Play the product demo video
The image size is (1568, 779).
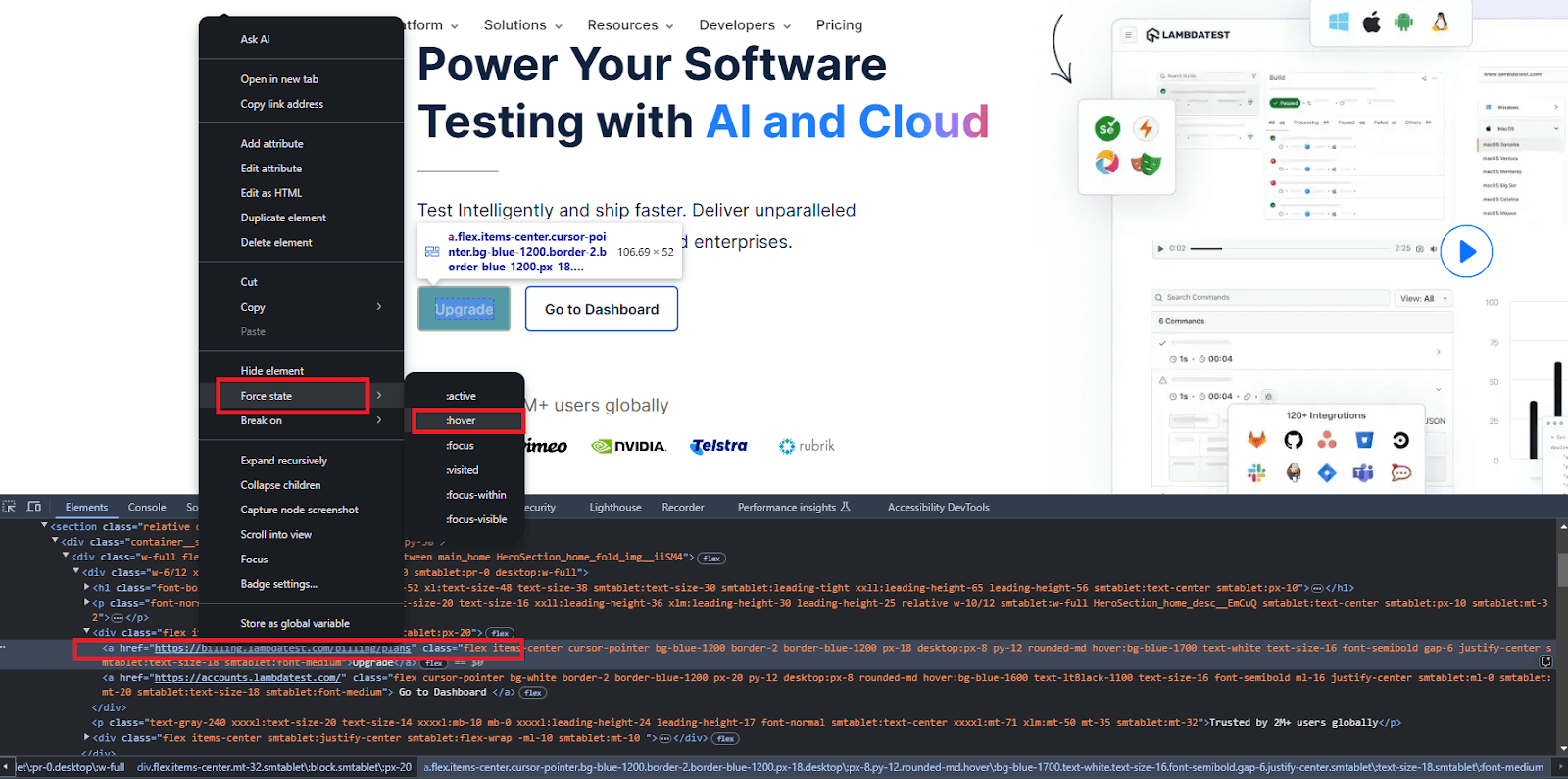pyautogui.click(x=1467, y=252)
